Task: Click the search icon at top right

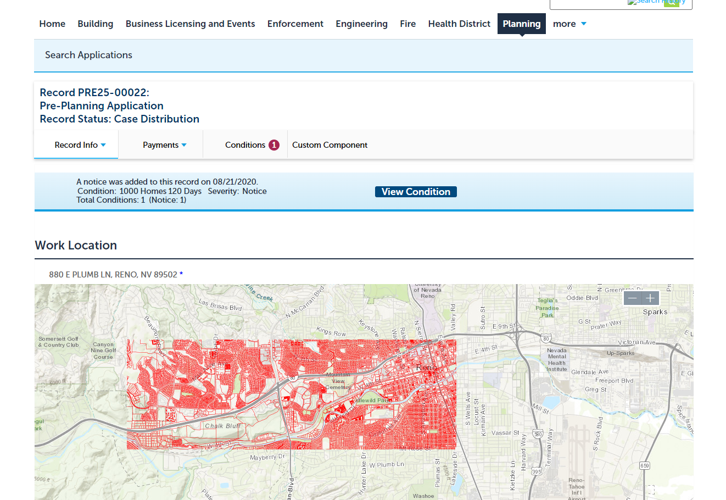Action: [x=675, y=3]
